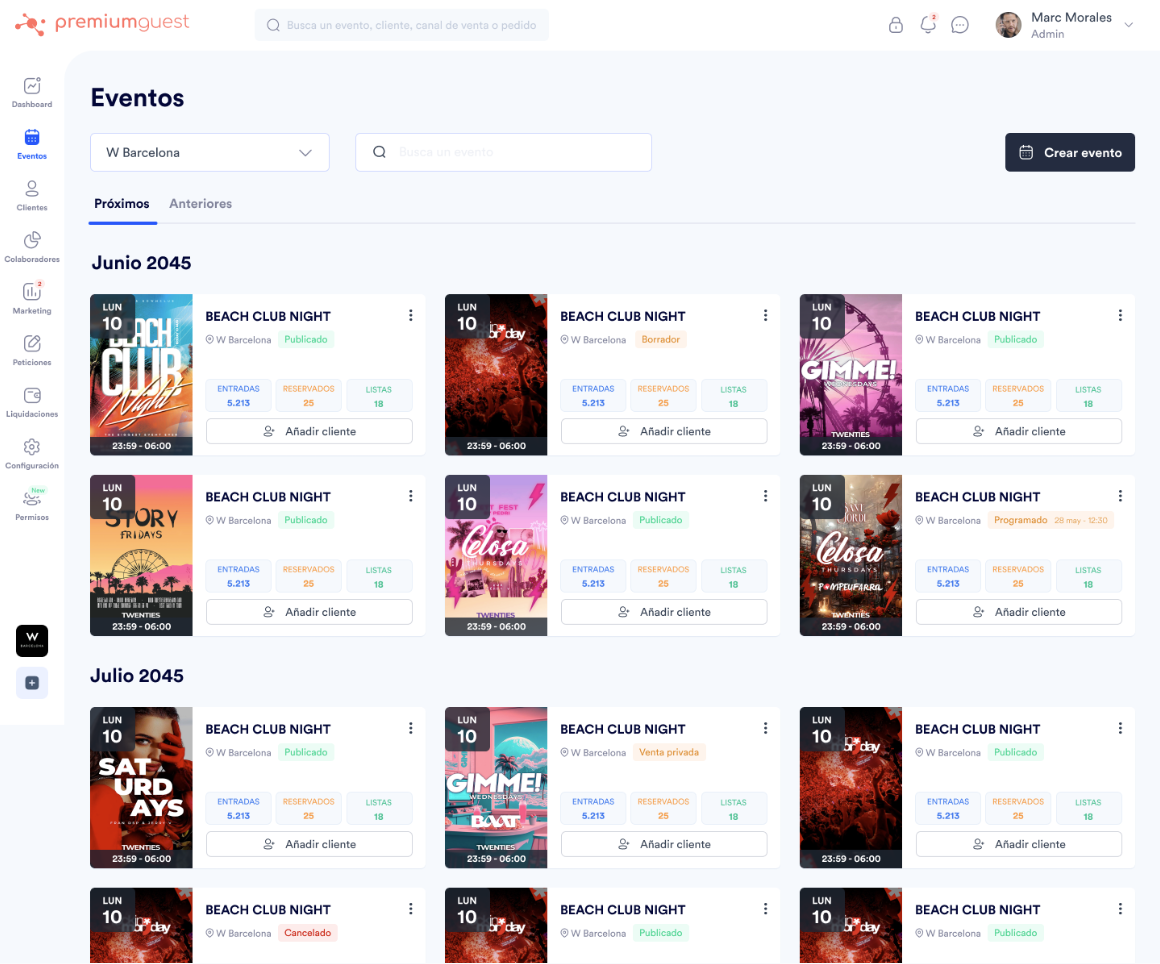This screenshot has height=964, width=1160.
Task: Open the Story Fridays poster thumbnail
Action: pos(141,555)
